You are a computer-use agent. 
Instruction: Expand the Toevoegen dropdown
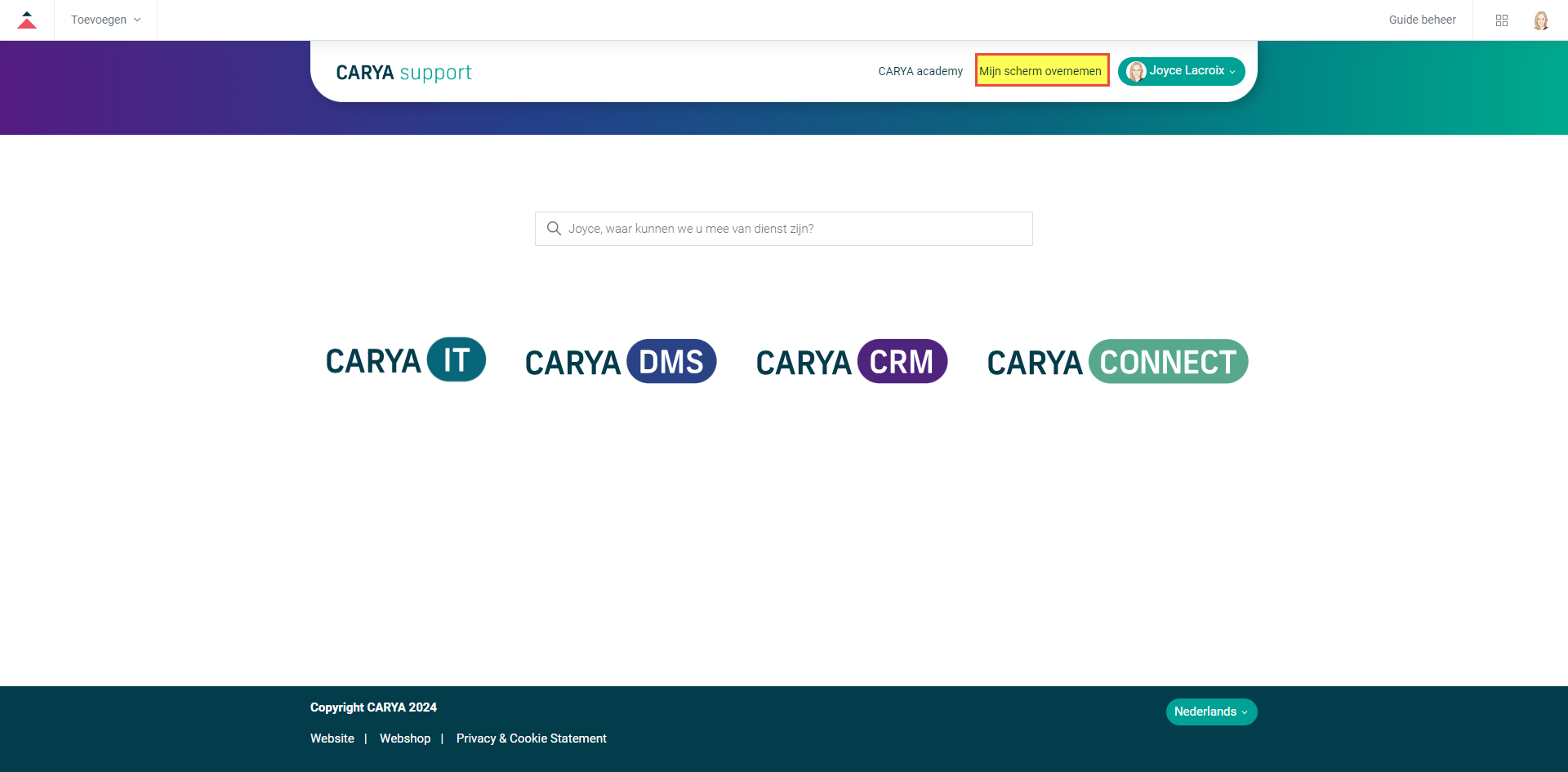click(105, 20)
